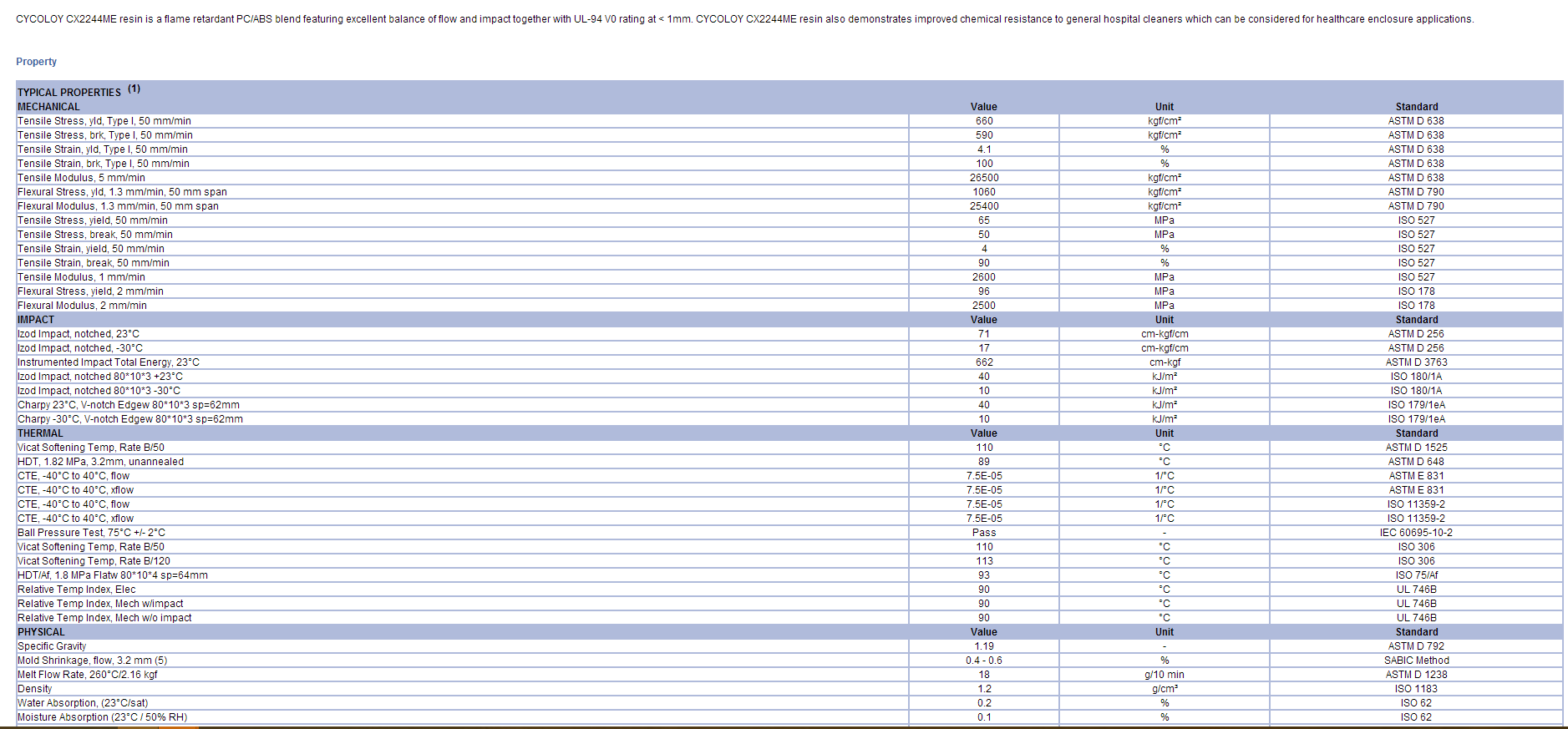Click the IMPACT section header

(36, 320)
